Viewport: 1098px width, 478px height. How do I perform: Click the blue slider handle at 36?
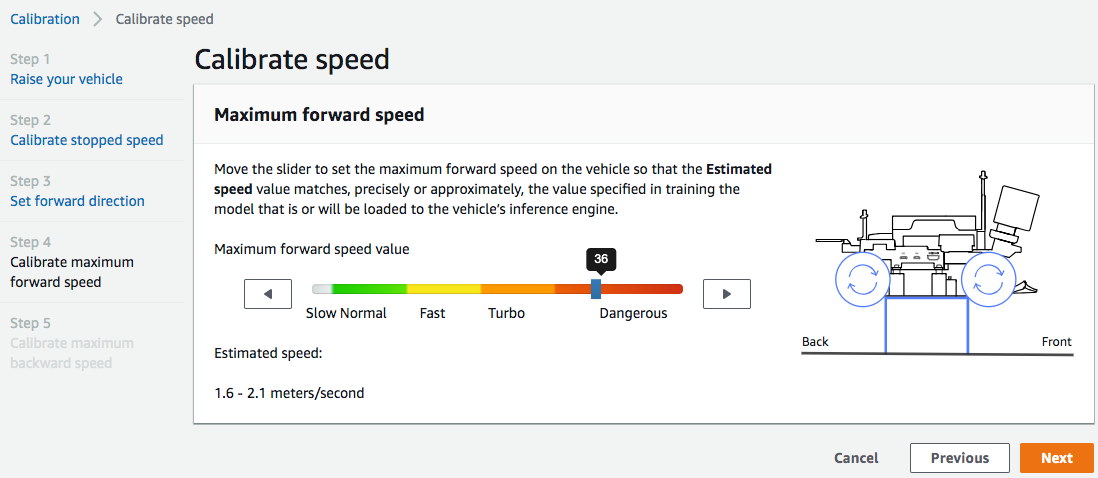tap(596, 289)
